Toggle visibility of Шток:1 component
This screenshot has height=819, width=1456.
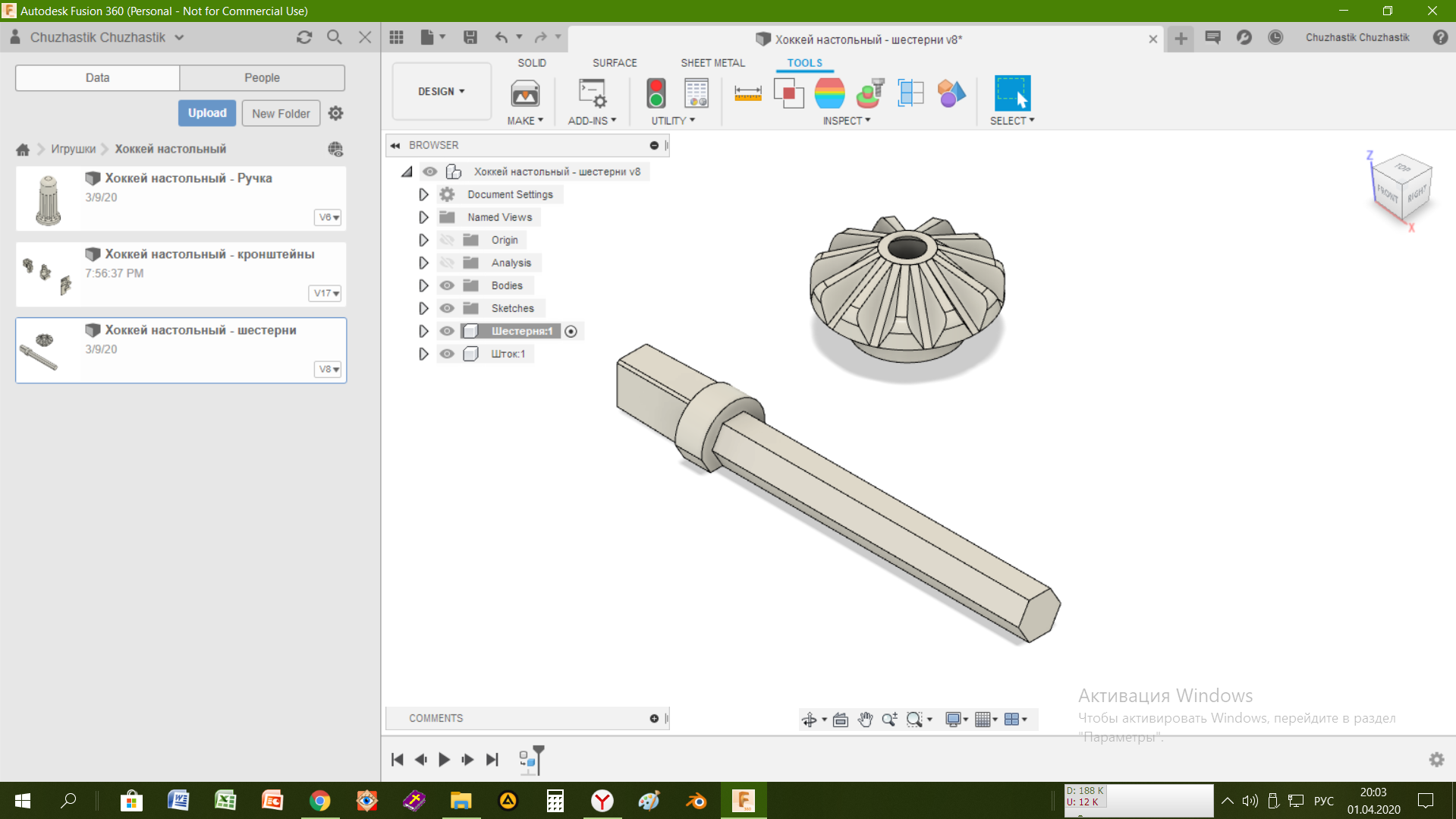coord(447,354)
